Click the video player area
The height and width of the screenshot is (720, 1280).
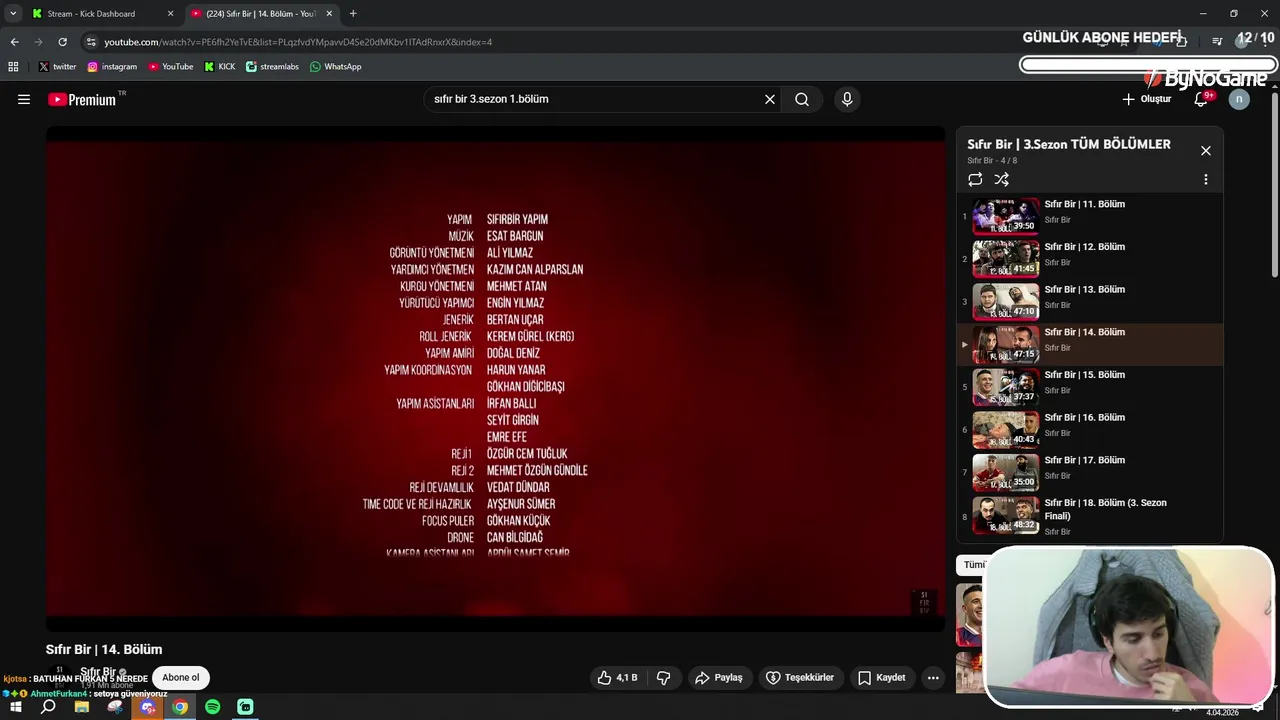pyautogui.click(x=495, y=378)
